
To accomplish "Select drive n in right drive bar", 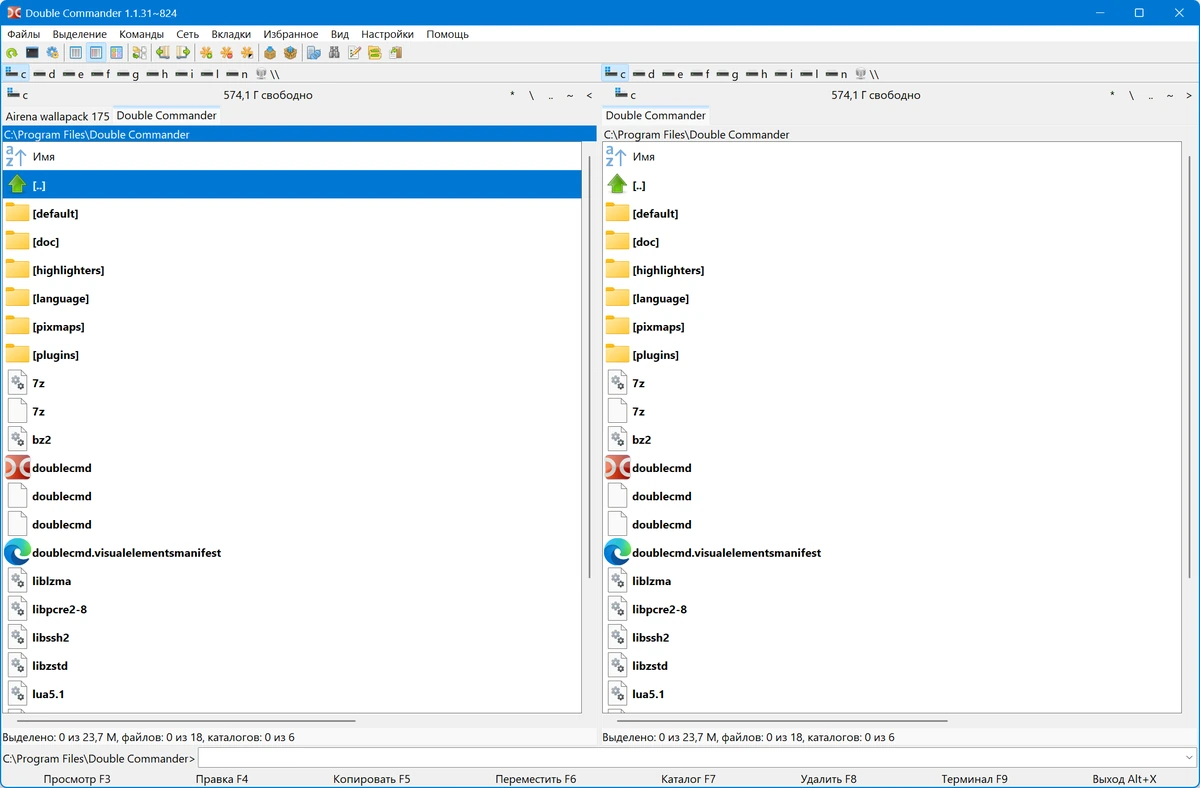I will tap(837, 74).
